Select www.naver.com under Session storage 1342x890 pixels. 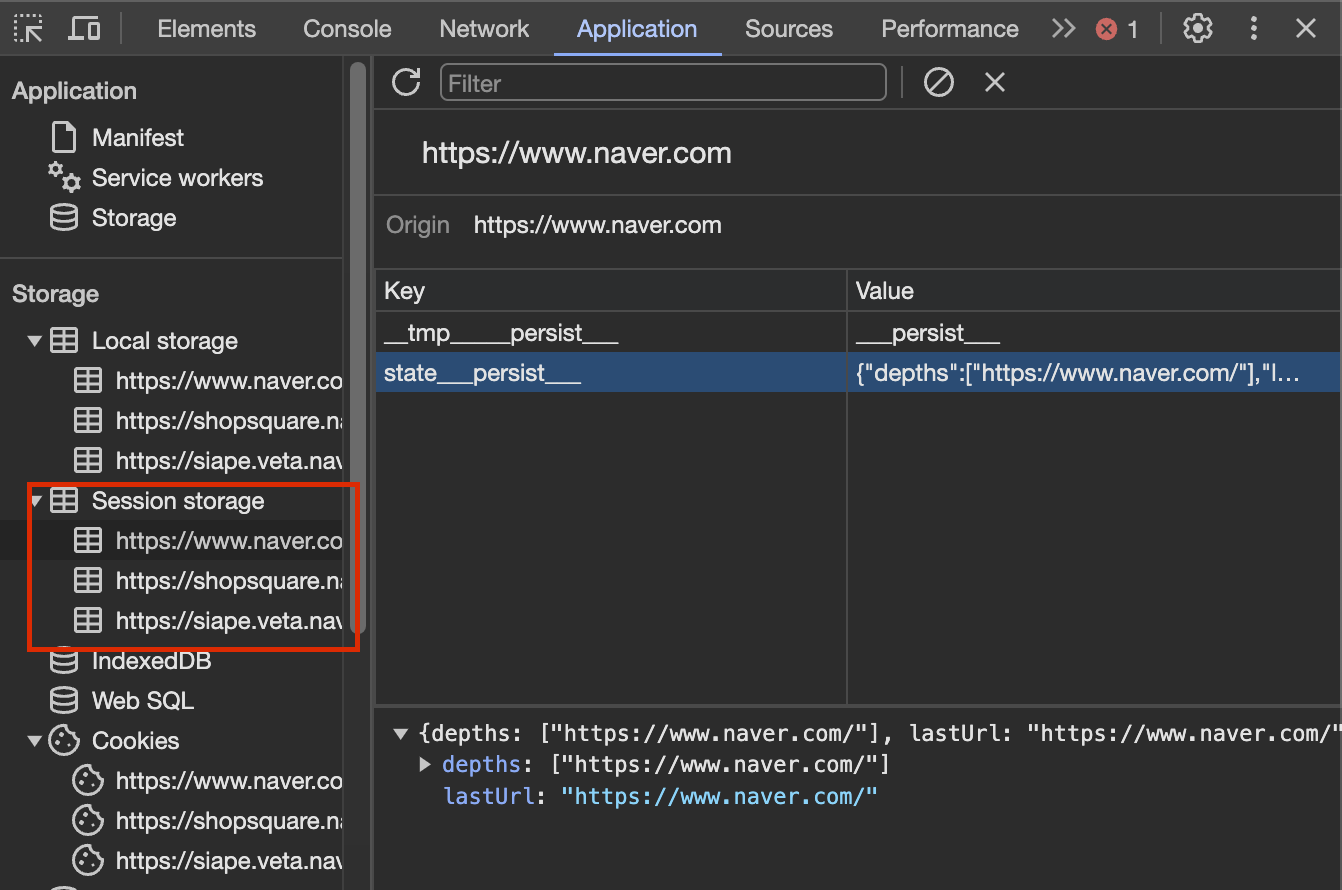[x=228, y=541]
